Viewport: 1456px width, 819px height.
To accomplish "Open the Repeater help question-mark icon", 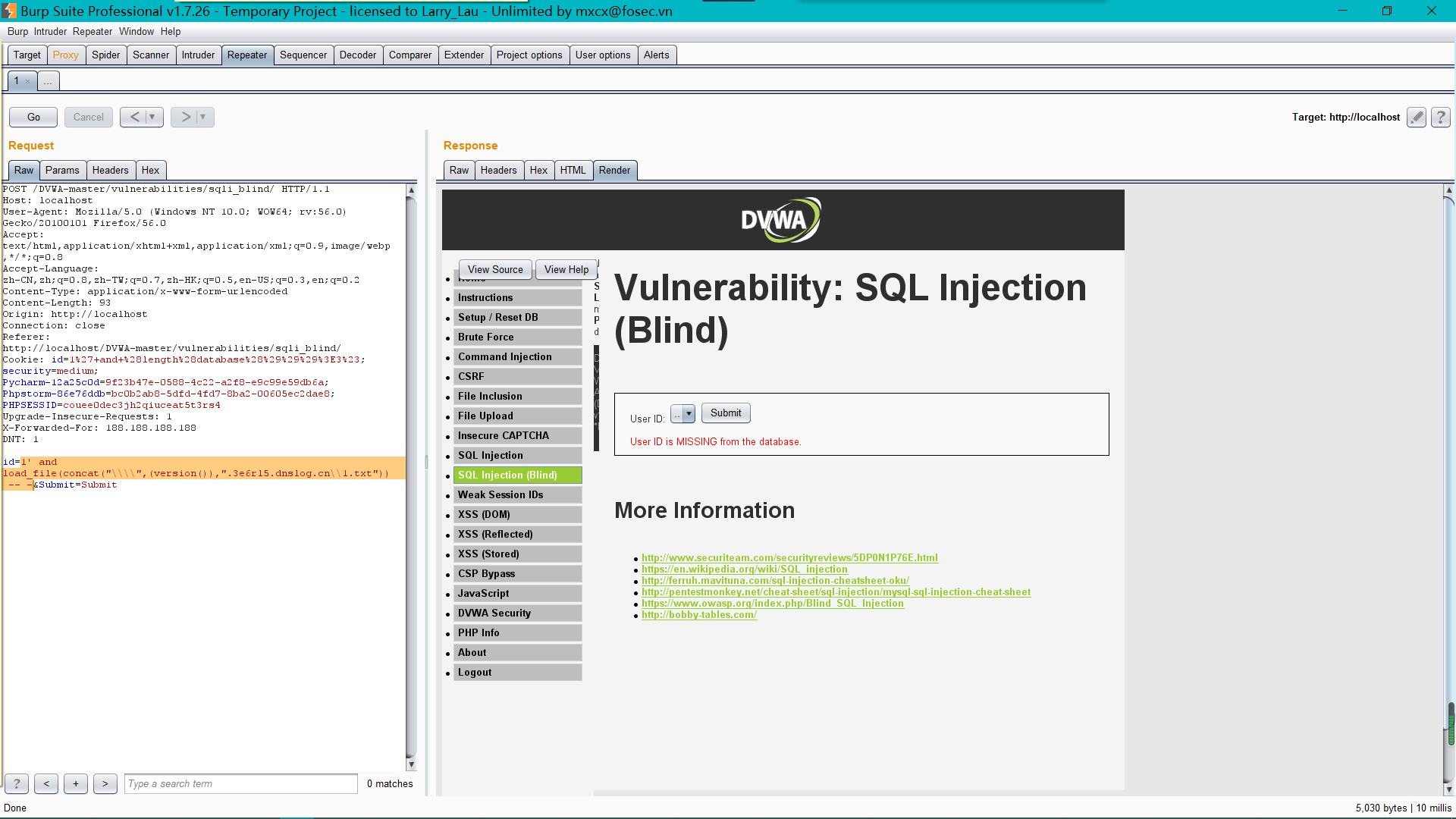I will tap(1440, 117).
